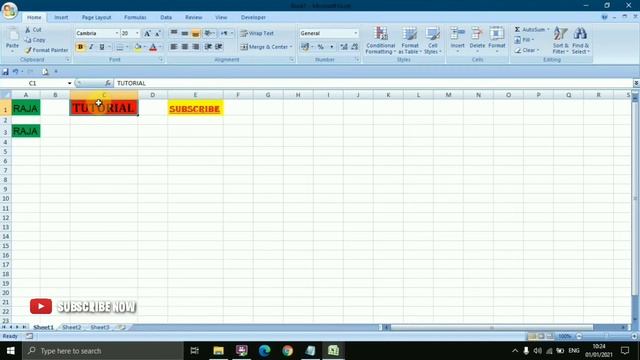Switch to the Developer tab
The image size is (640, 360).
coord(253,18)
